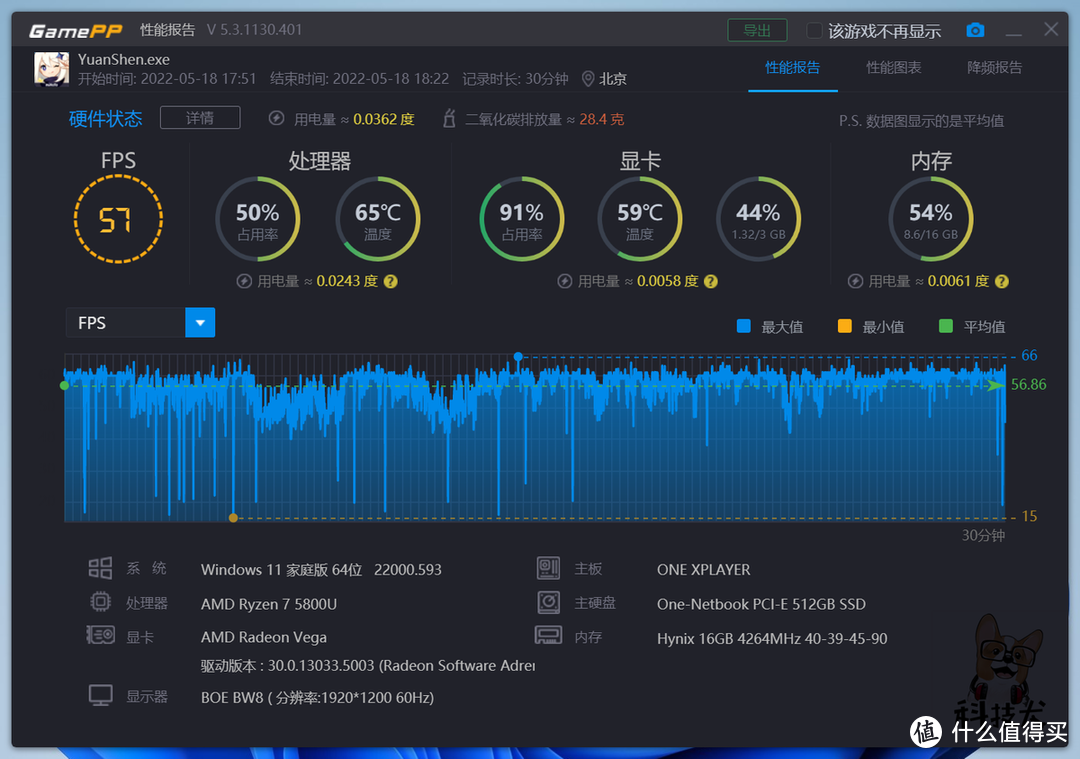The width and height of the screenshot is (1080, 759).
Task: Open the 性能图表 tab
Action: (x=893, y=67)
